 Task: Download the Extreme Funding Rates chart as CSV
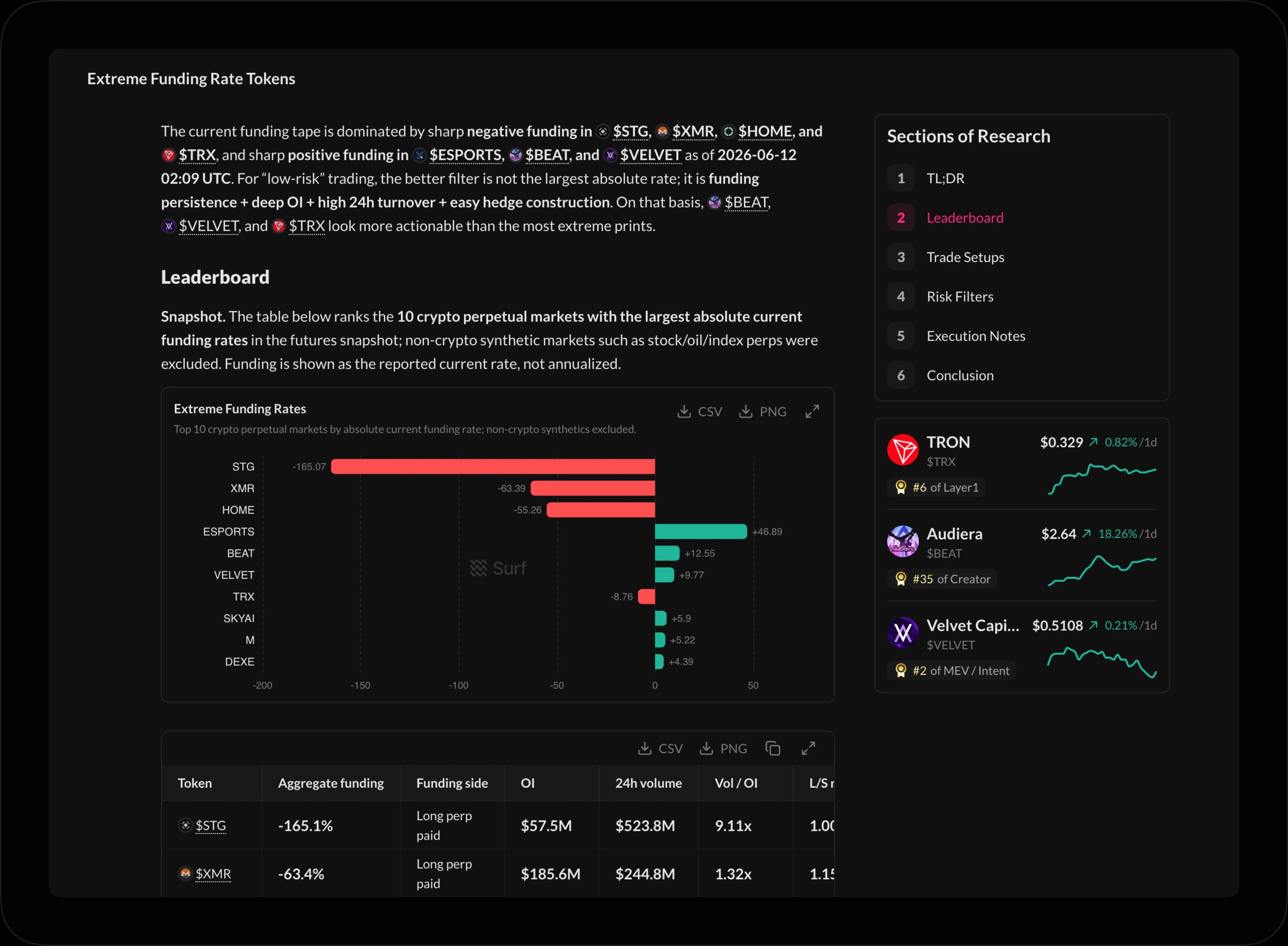(x=699, y=412)
